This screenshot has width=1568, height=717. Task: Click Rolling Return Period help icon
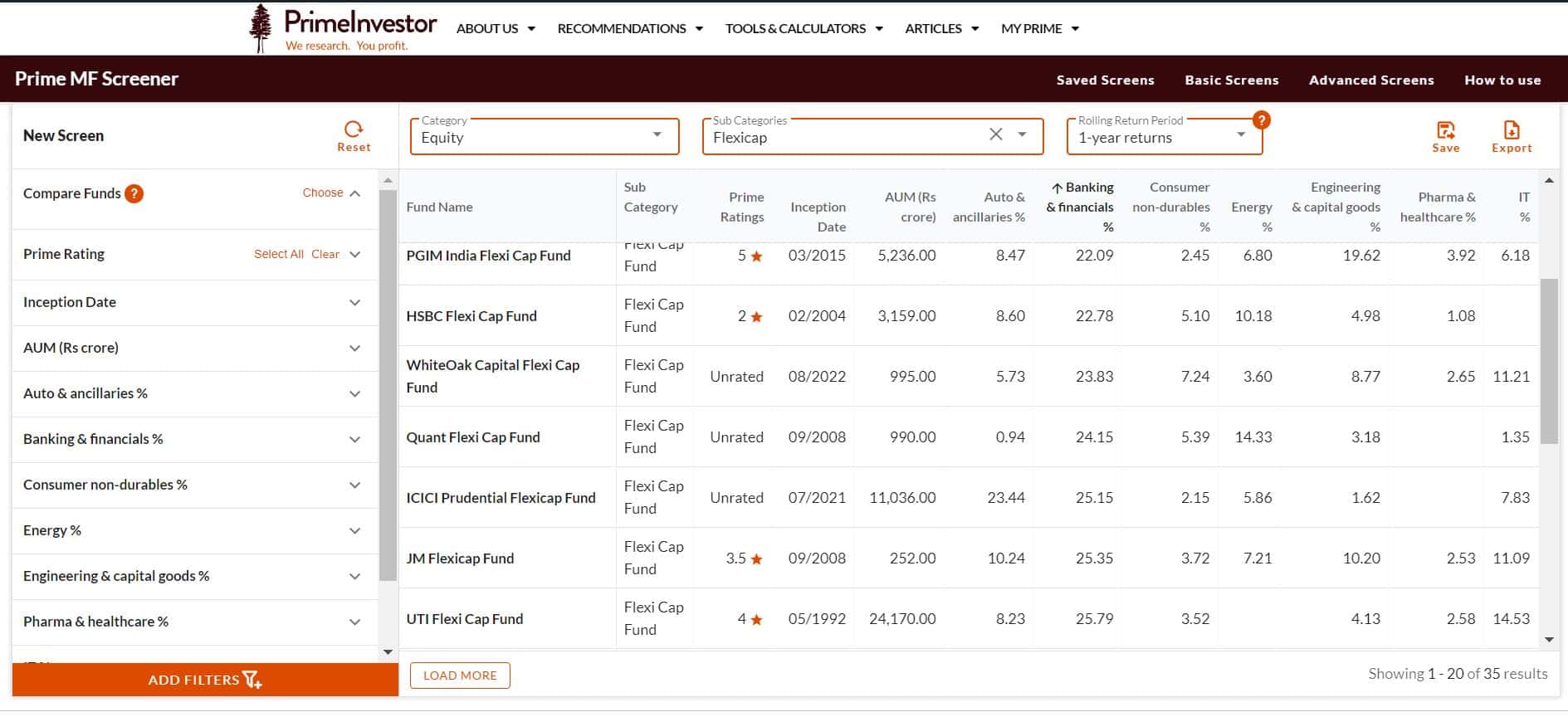[x=1261, y=119]
